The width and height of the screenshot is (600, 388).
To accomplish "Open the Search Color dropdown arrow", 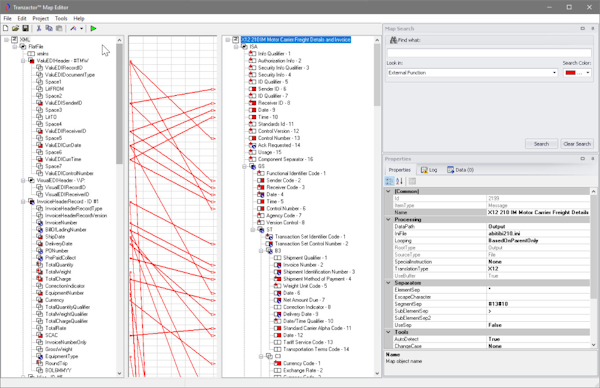I will [x=588, y=73].
